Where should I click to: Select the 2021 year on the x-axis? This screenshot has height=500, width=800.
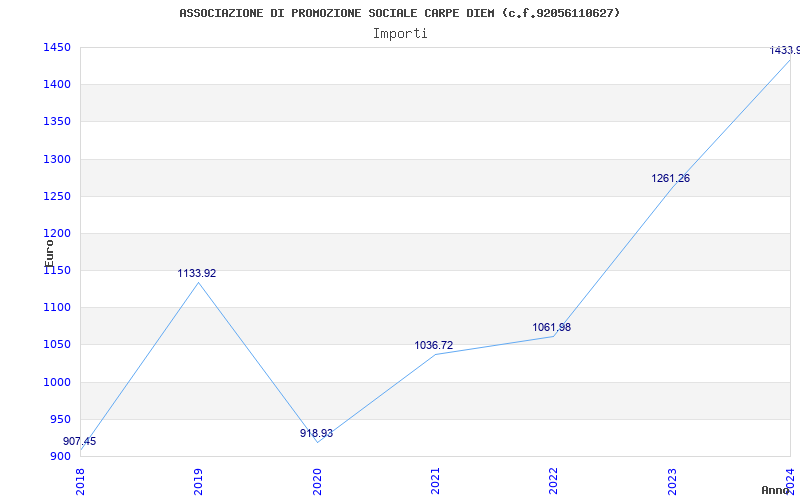click(435, 480)
